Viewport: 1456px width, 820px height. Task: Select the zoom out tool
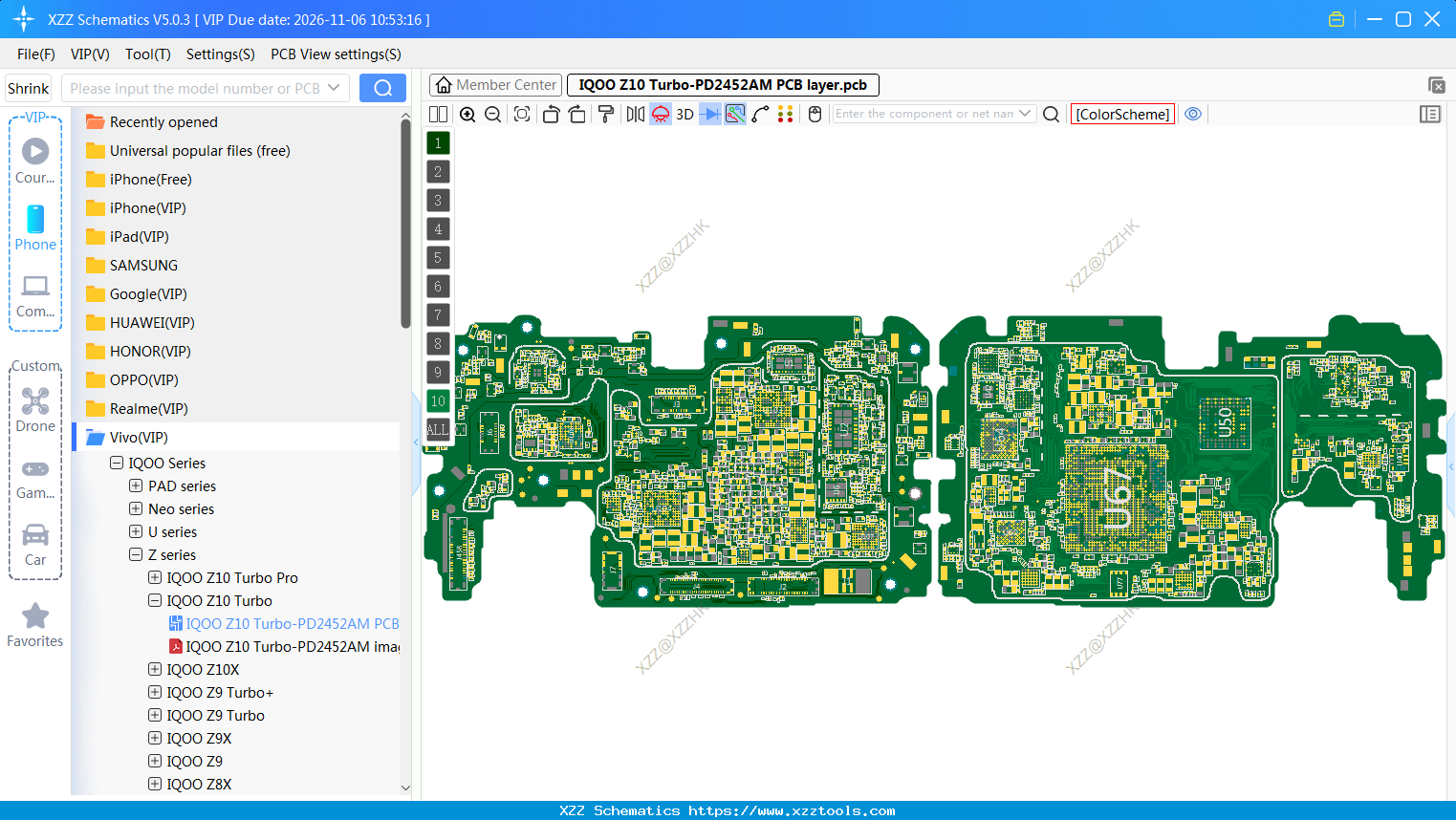(491, 114)
